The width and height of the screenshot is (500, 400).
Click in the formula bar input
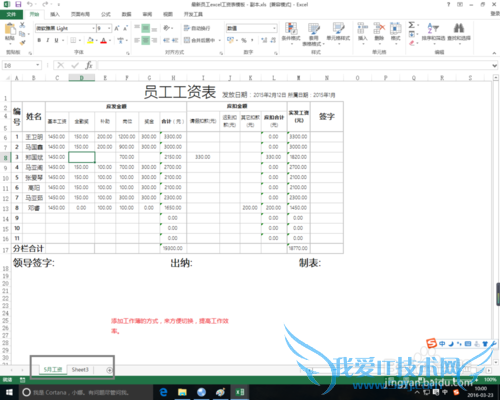pos(293,65)
